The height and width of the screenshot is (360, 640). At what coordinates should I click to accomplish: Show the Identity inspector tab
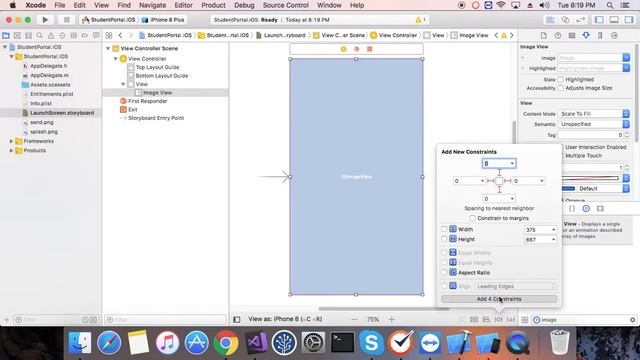click(x=572, y=36)
